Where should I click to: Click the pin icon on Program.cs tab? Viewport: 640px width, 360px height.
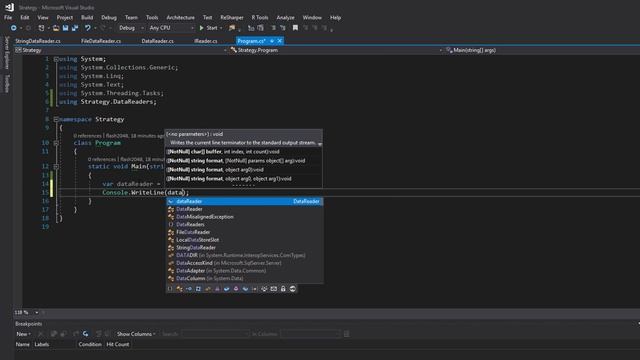click(x=272, y=41)
